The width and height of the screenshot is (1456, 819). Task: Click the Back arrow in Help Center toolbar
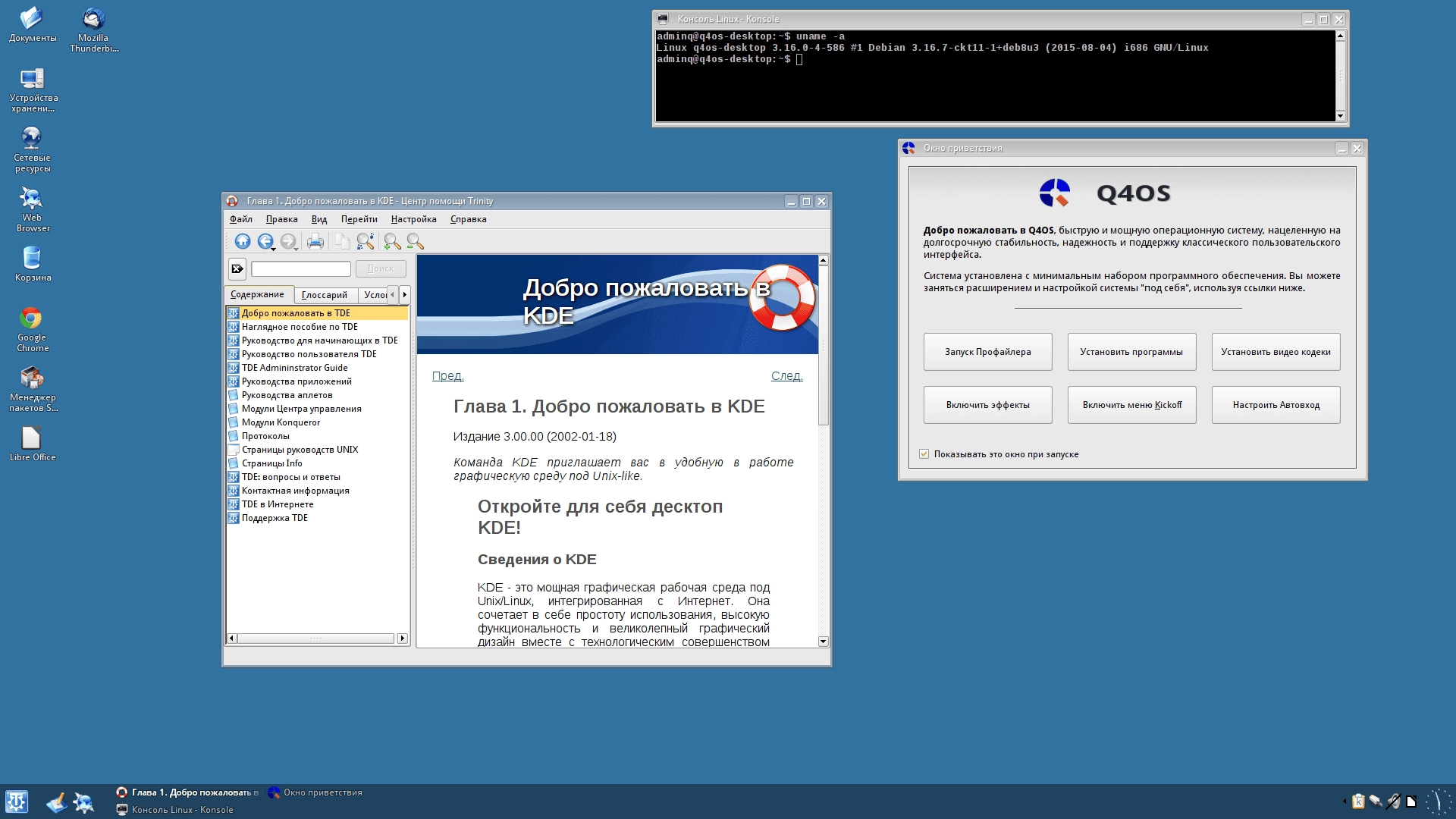pos(264,242)
